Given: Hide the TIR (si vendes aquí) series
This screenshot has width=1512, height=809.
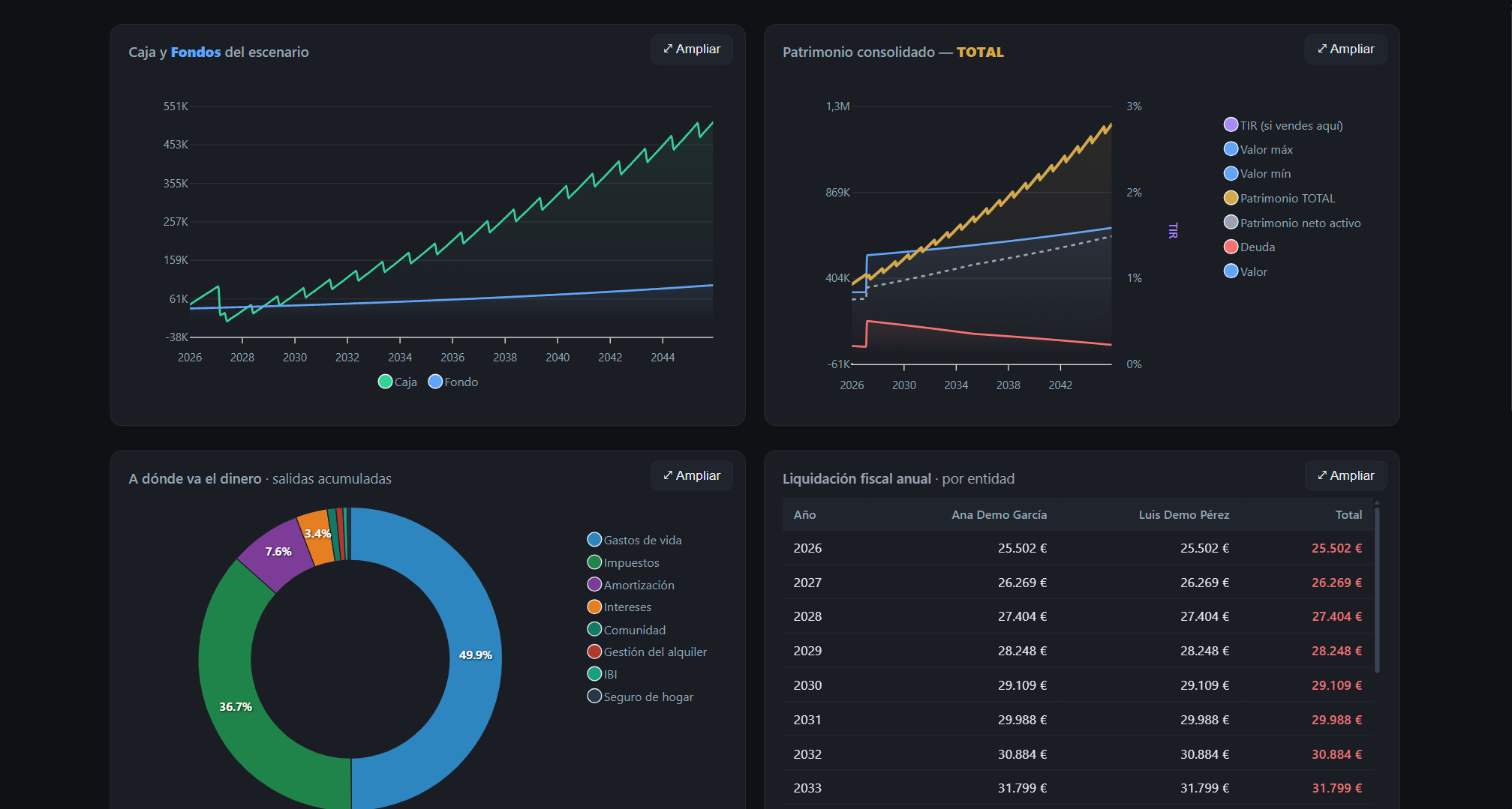Looking at the screenshot, I should [1231, 126].
